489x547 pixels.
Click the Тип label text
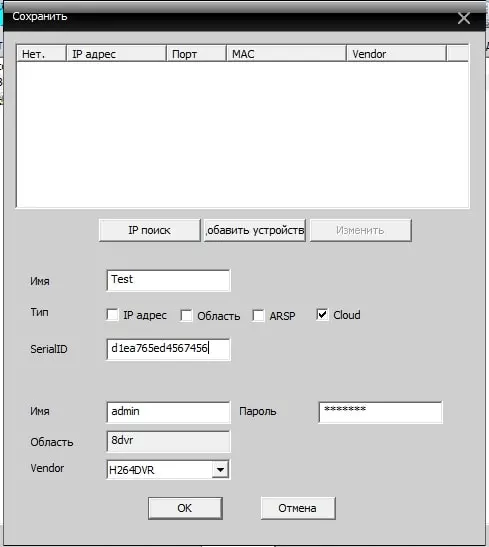coord(39,312)
